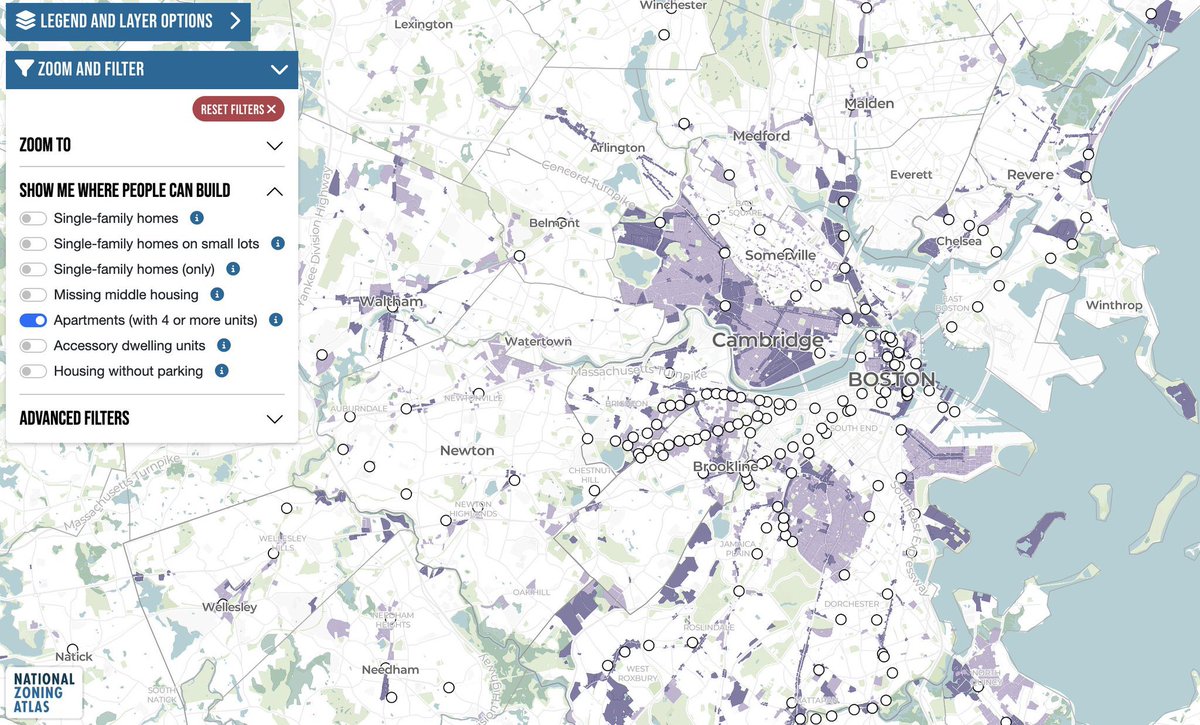Toggle Single-family homes on small lots switch

pyautogui.click(x=33, y=243)
